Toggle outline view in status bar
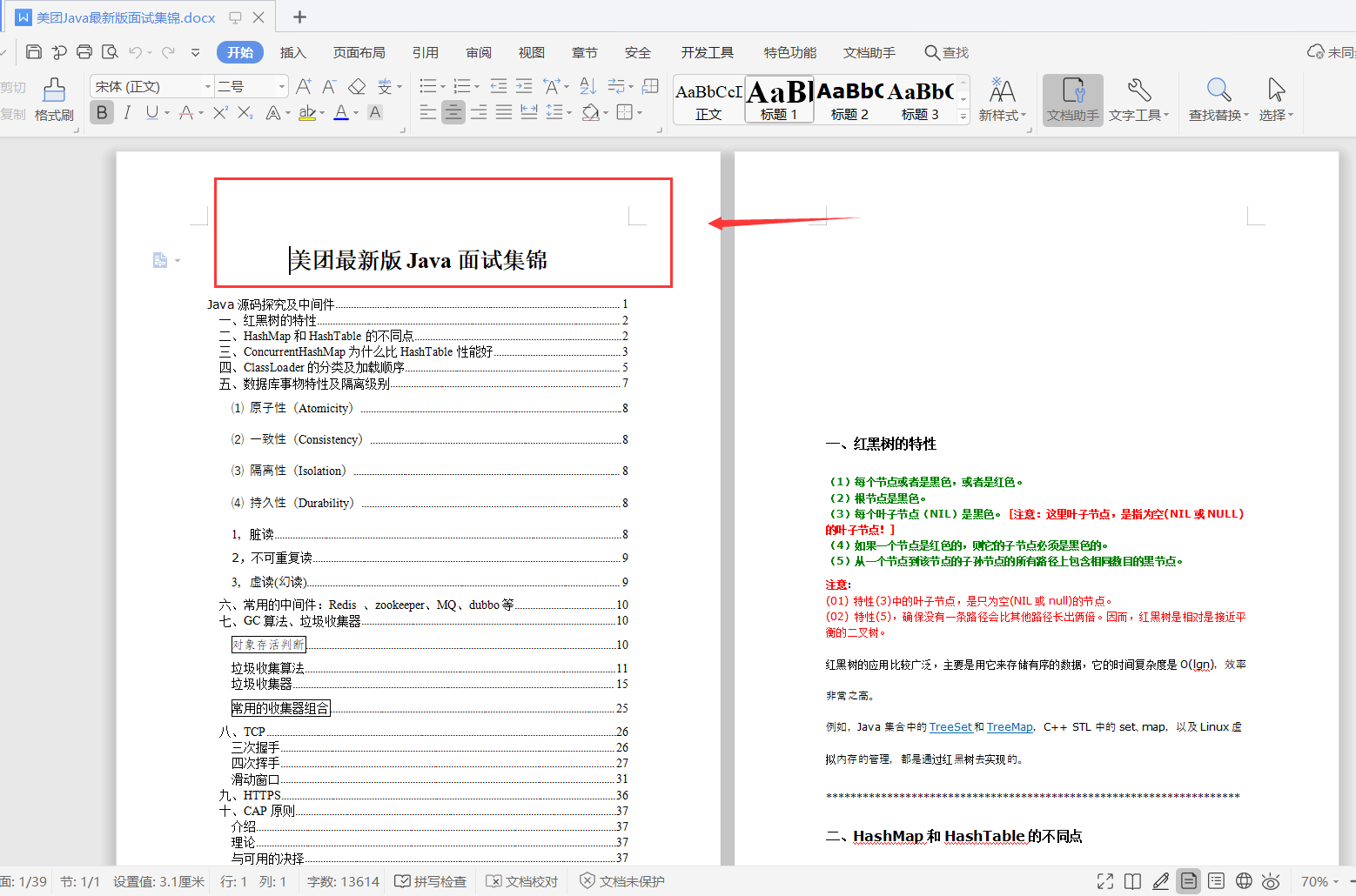 (1216, 881)
